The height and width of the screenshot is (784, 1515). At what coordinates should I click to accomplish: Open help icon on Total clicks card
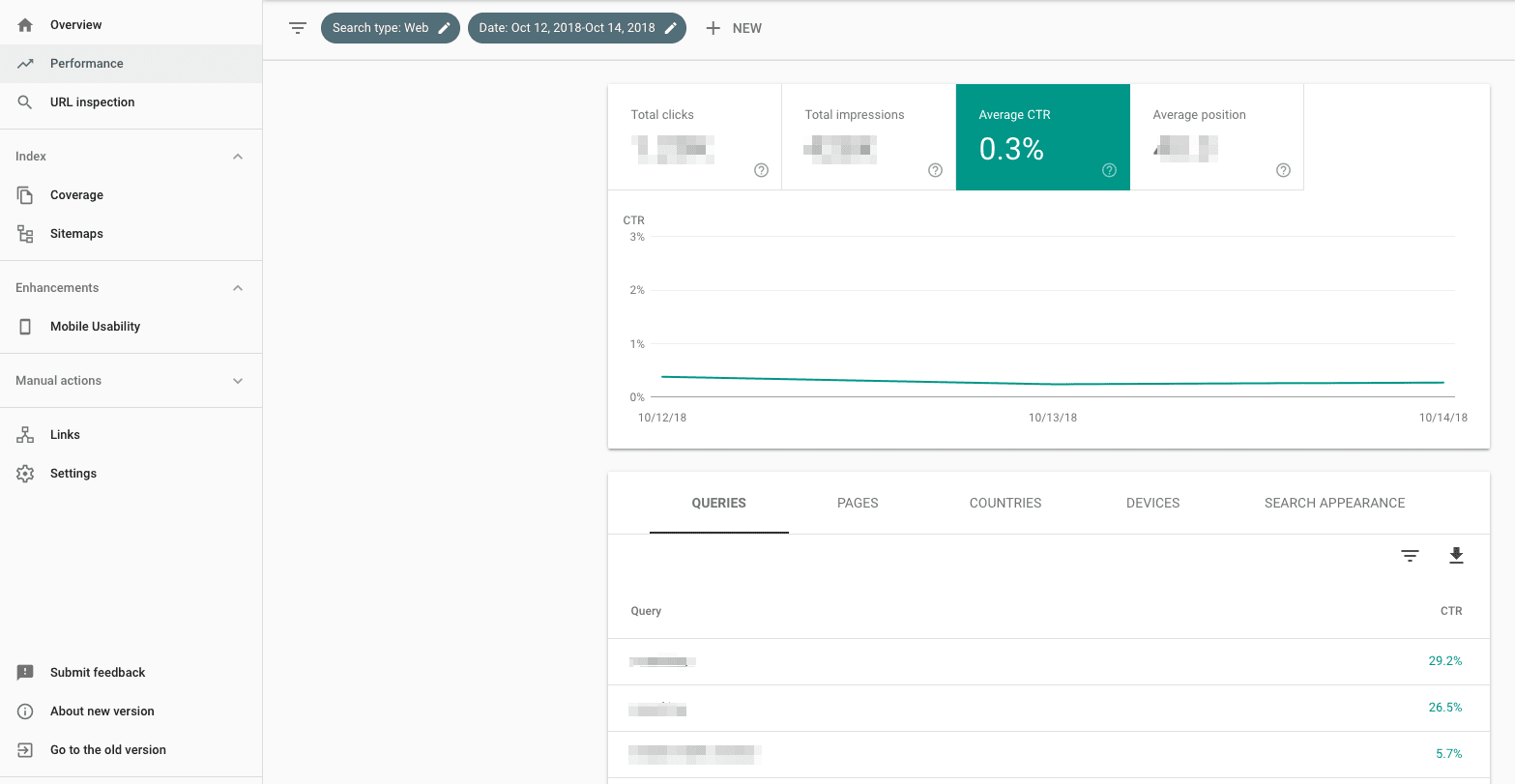[761, 170]
